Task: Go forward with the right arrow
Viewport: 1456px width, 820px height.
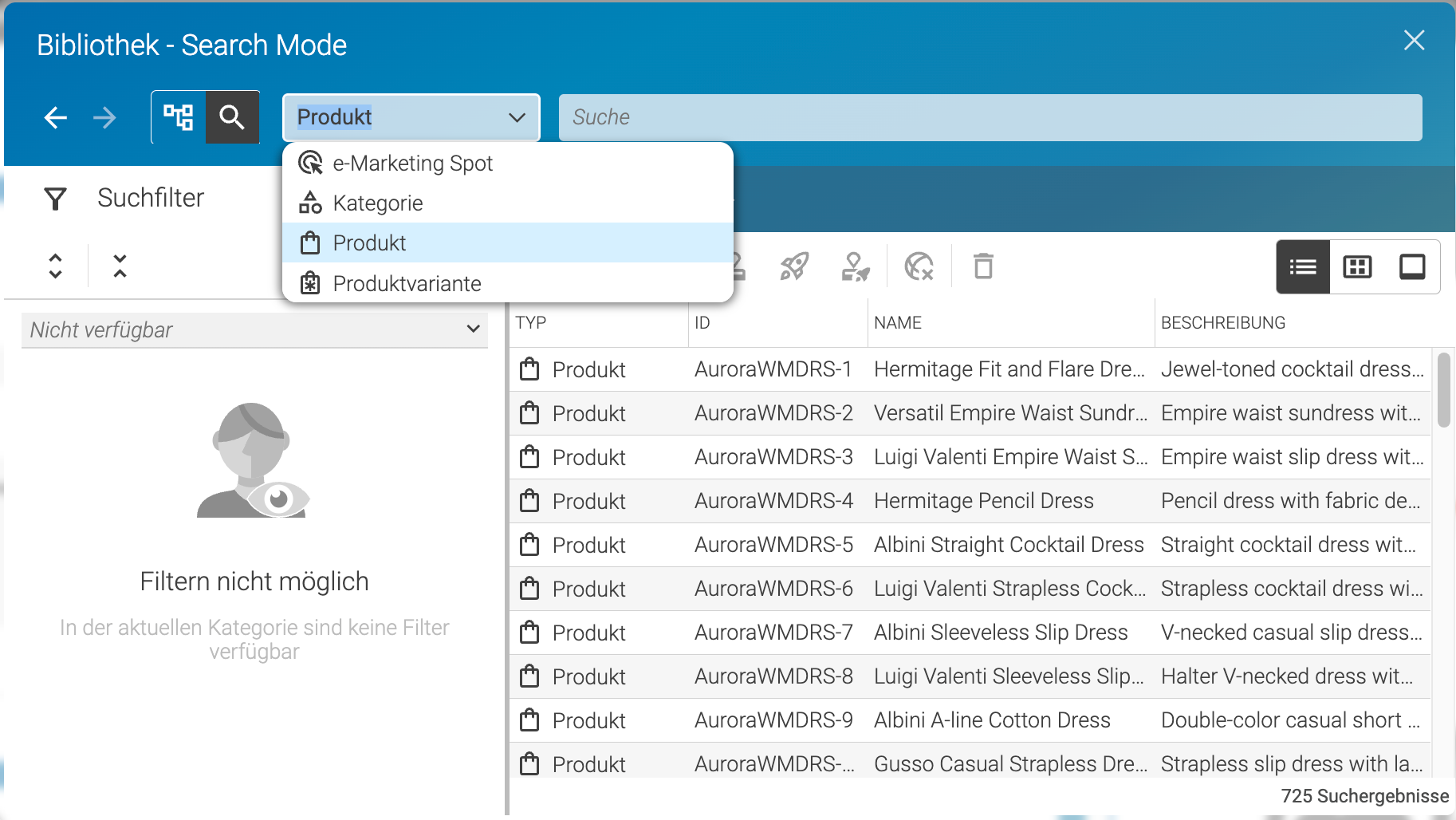Action: point(104,117)
